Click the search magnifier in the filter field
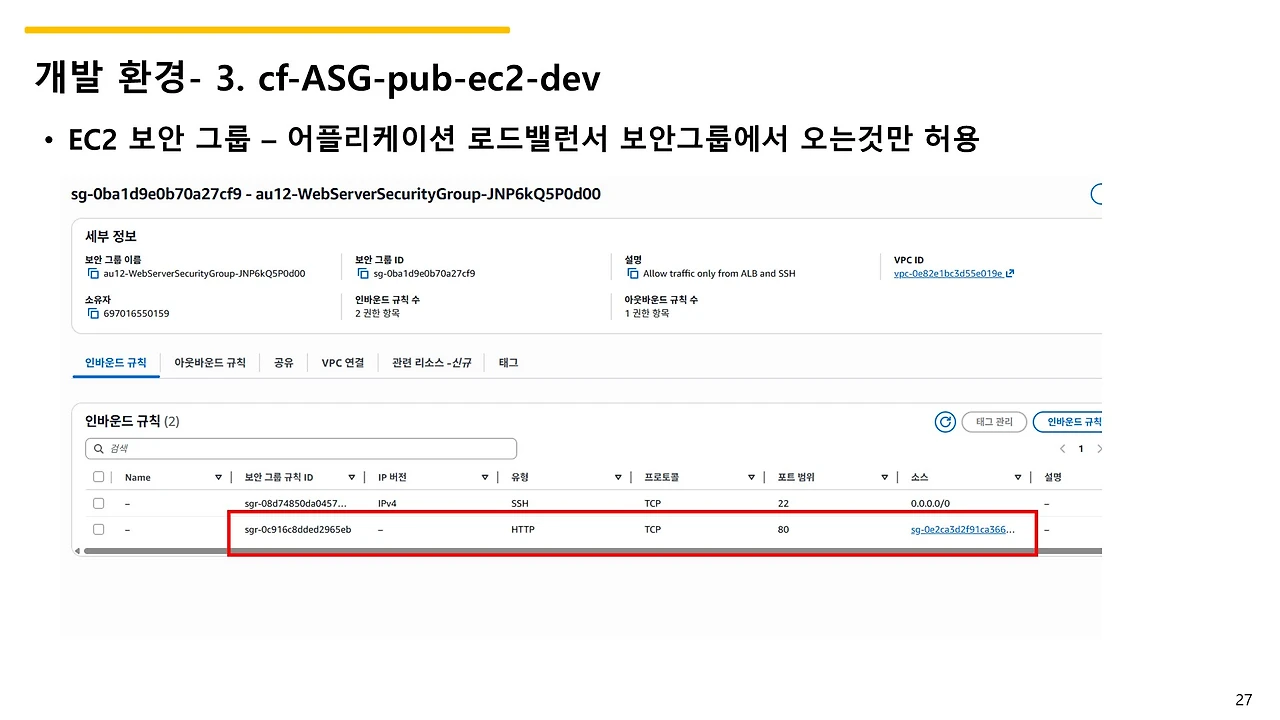The width and height of the screenshot is (1280, 720). pos(99,448)
